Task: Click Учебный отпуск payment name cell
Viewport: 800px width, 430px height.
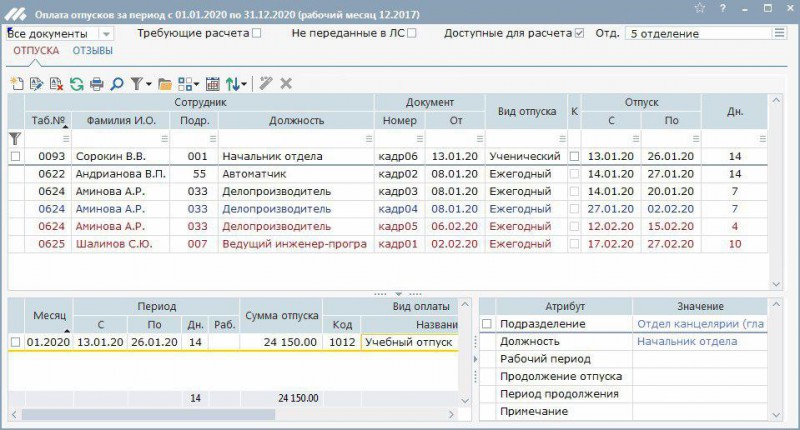Action: click(409, 342)
